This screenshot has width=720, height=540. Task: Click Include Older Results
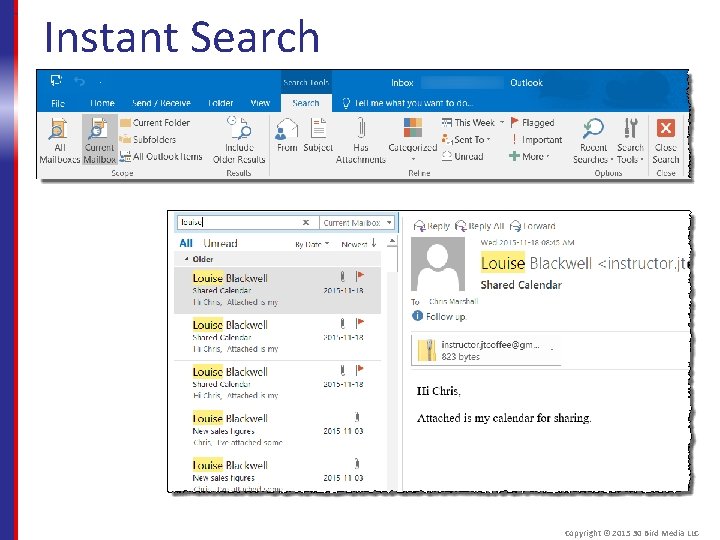pyautogui.click(x=239, y=141)
